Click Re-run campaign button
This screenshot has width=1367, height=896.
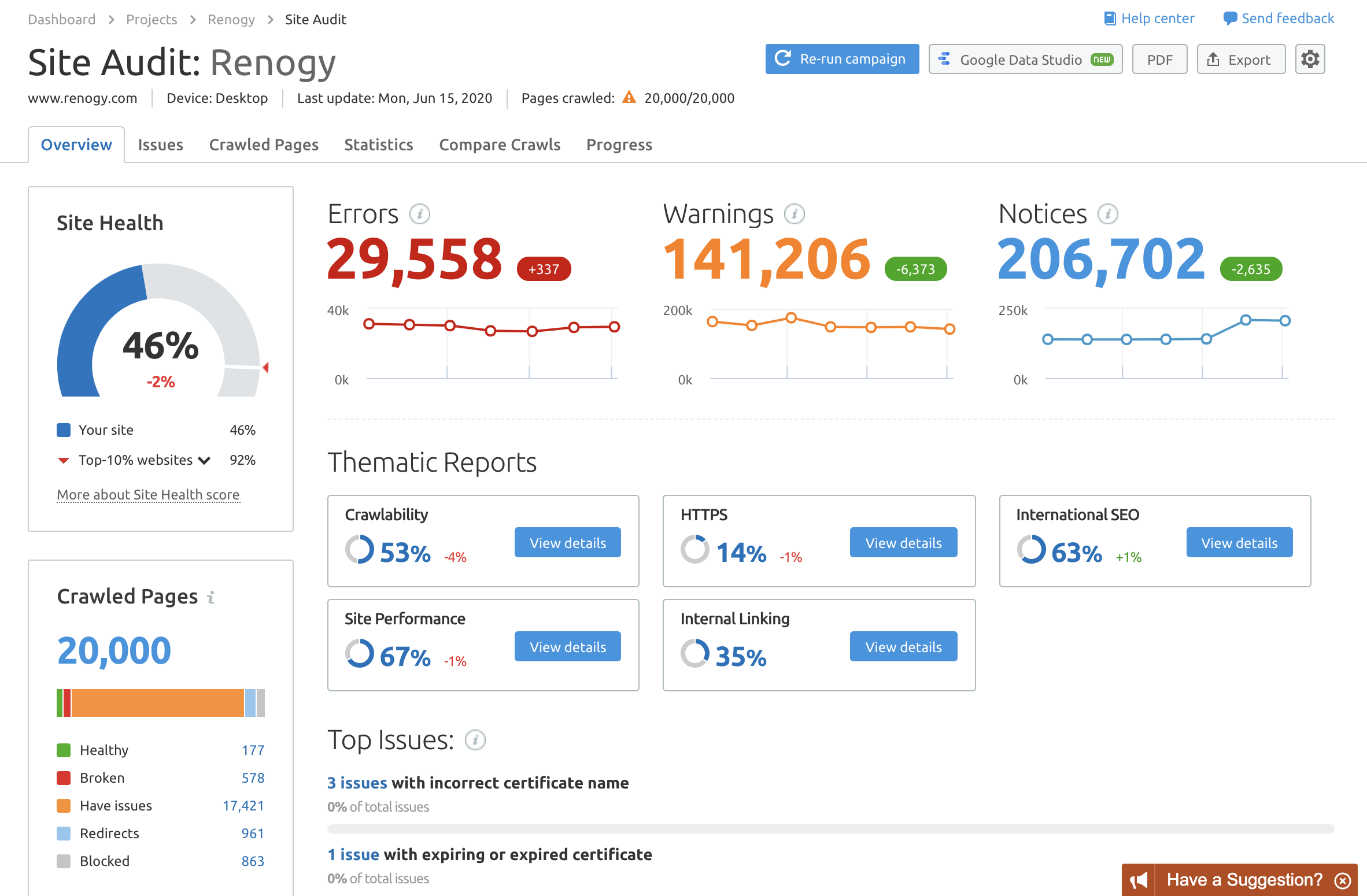click(x=842, y=59)
